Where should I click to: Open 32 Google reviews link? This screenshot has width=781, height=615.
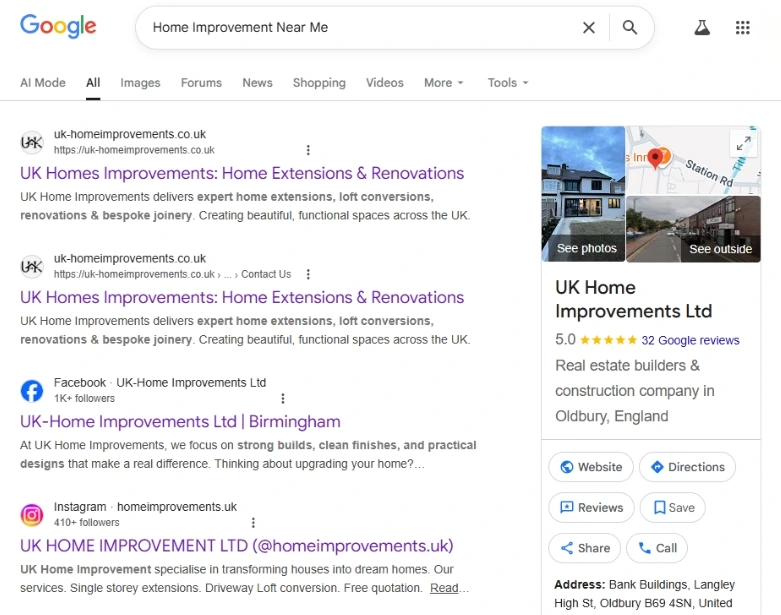[690, 340]
